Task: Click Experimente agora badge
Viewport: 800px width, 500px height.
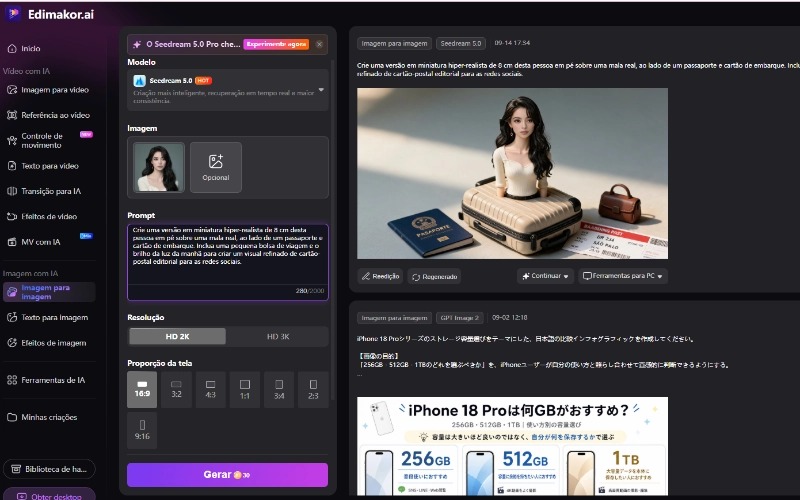Action: click(276, 44)
